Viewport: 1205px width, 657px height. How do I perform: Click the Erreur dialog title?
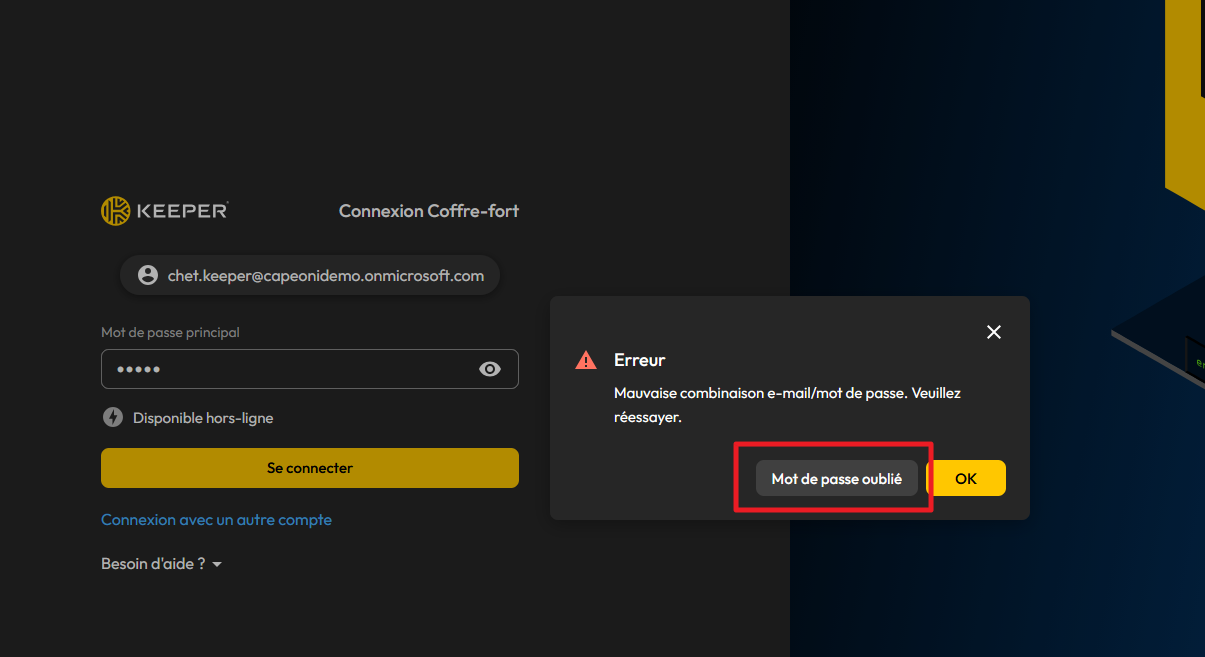click(640, 360)
